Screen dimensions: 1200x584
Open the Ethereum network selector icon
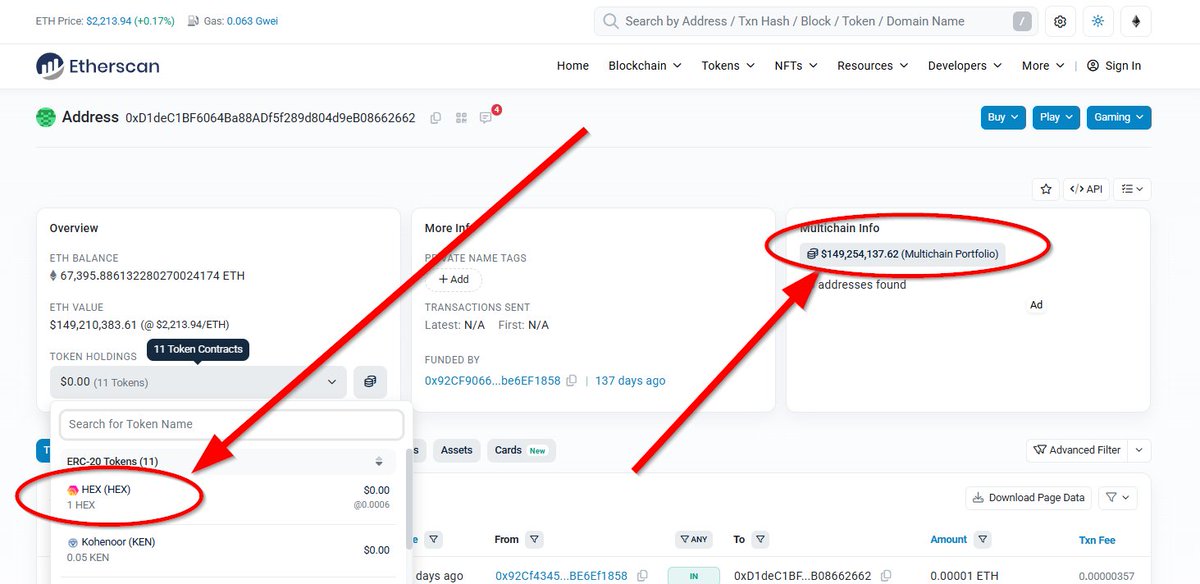1136,21
